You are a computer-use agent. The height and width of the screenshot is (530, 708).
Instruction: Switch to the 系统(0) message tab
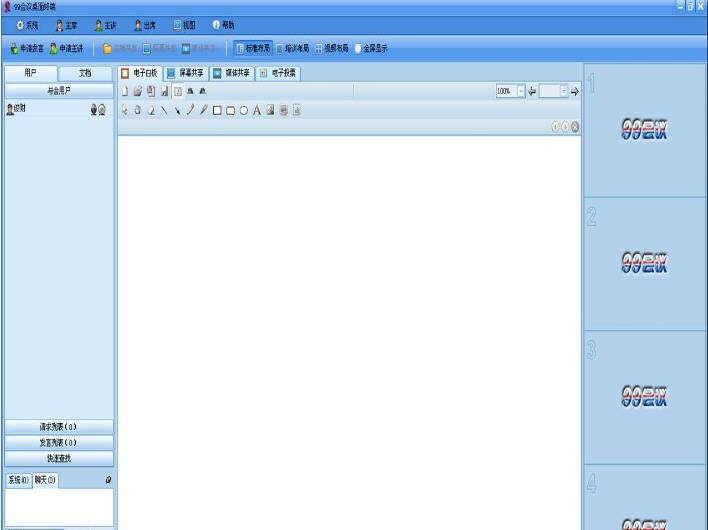19,480
